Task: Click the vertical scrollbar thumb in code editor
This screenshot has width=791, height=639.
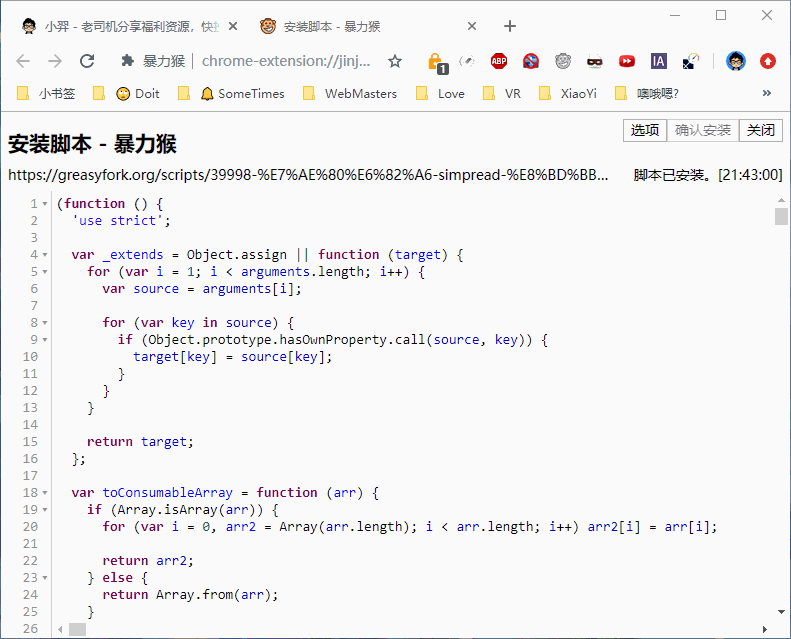Action: coord(781,216)
